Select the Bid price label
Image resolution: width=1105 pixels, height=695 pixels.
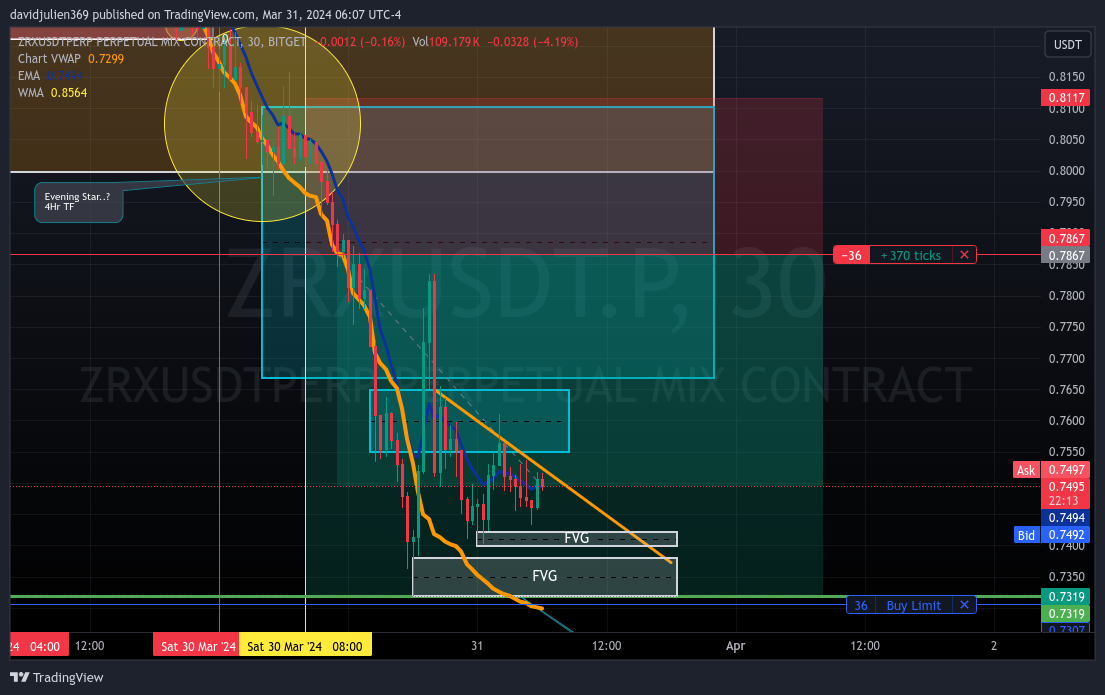point(1026,535)
